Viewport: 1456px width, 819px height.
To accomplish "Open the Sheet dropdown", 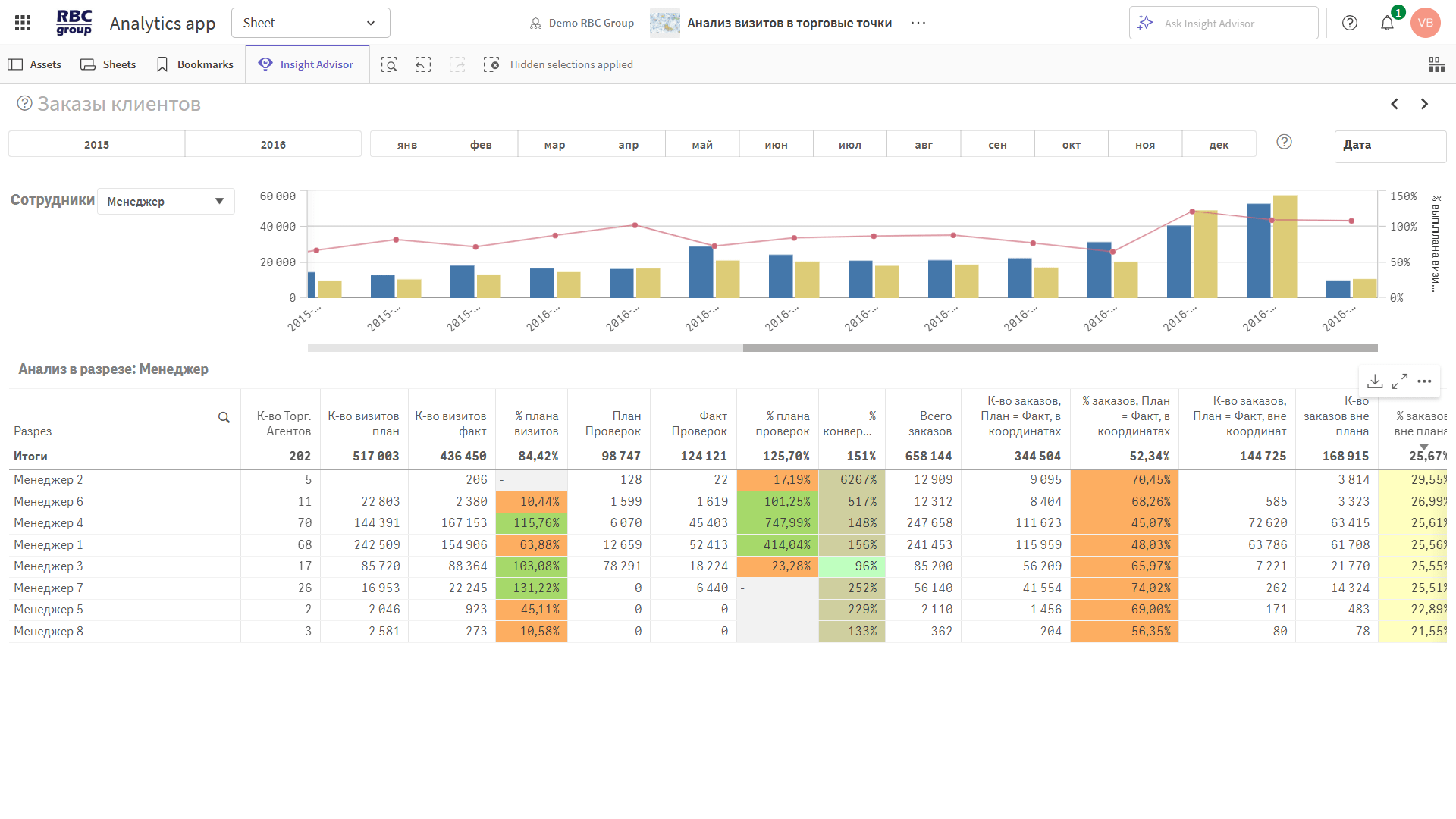I will (x=310, y=23).
